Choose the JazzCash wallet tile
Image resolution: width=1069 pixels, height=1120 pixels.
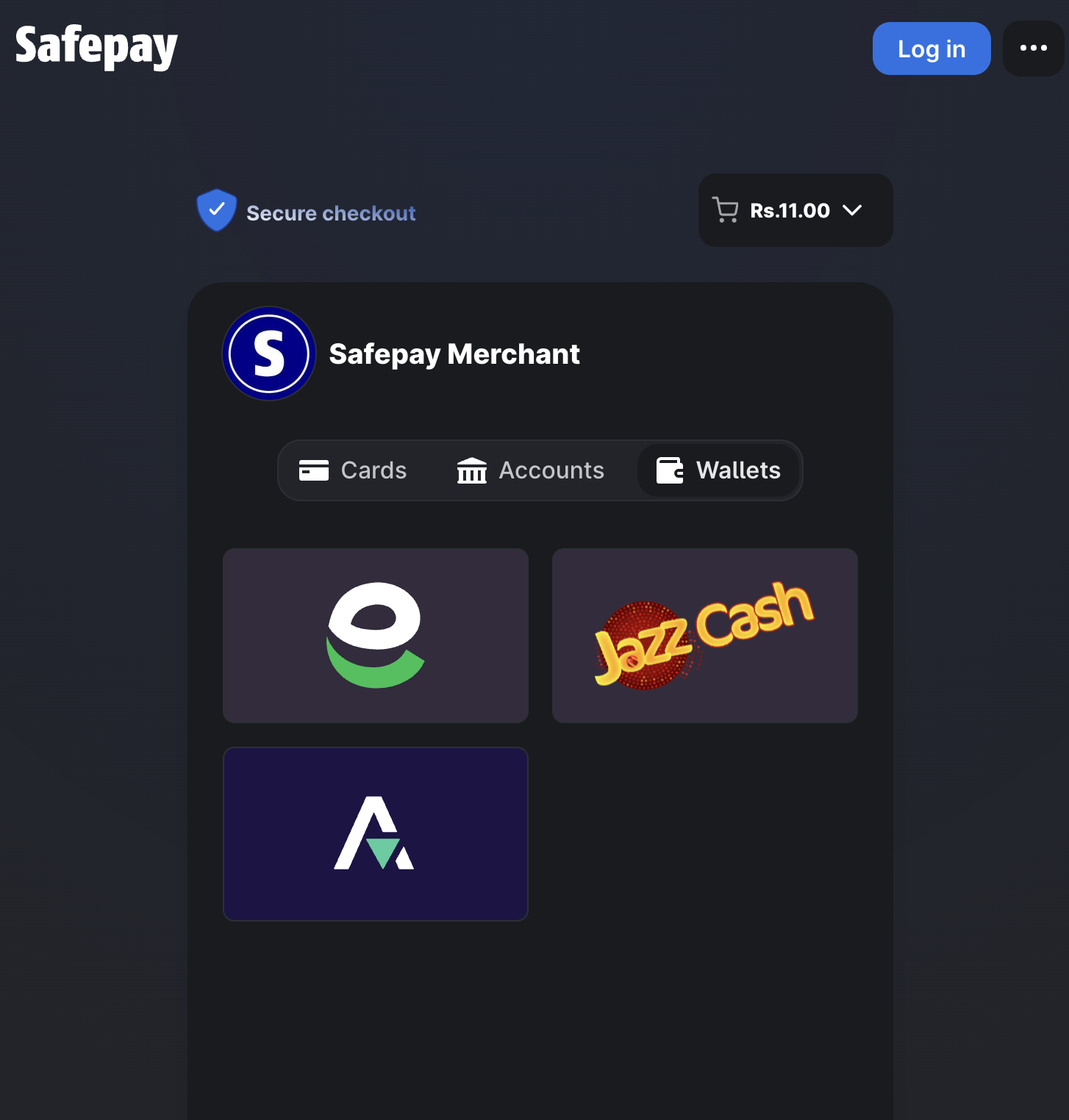click(705, 636)
